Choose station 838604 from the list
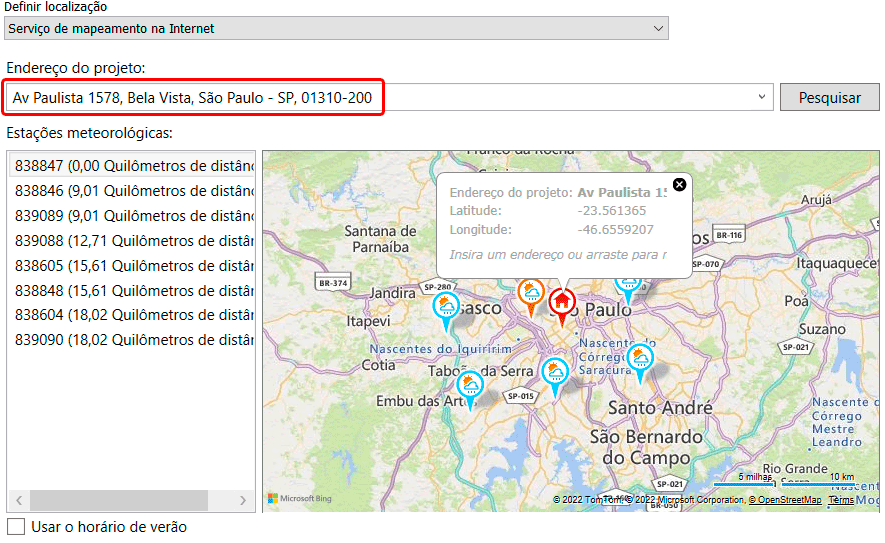885x543 pixels. tap(132, 315)
